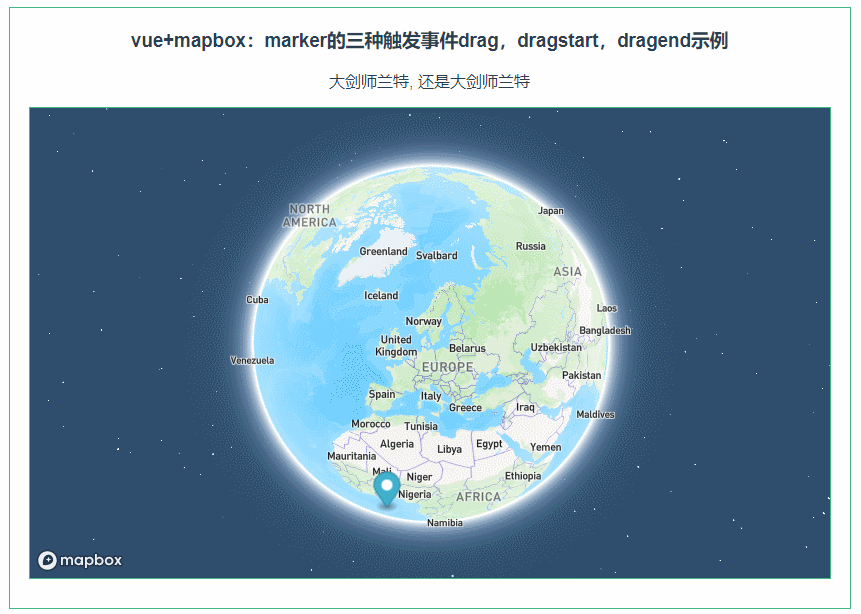Click the Norway map label
This screenshot has height=614, width=861.
point(423,321)
